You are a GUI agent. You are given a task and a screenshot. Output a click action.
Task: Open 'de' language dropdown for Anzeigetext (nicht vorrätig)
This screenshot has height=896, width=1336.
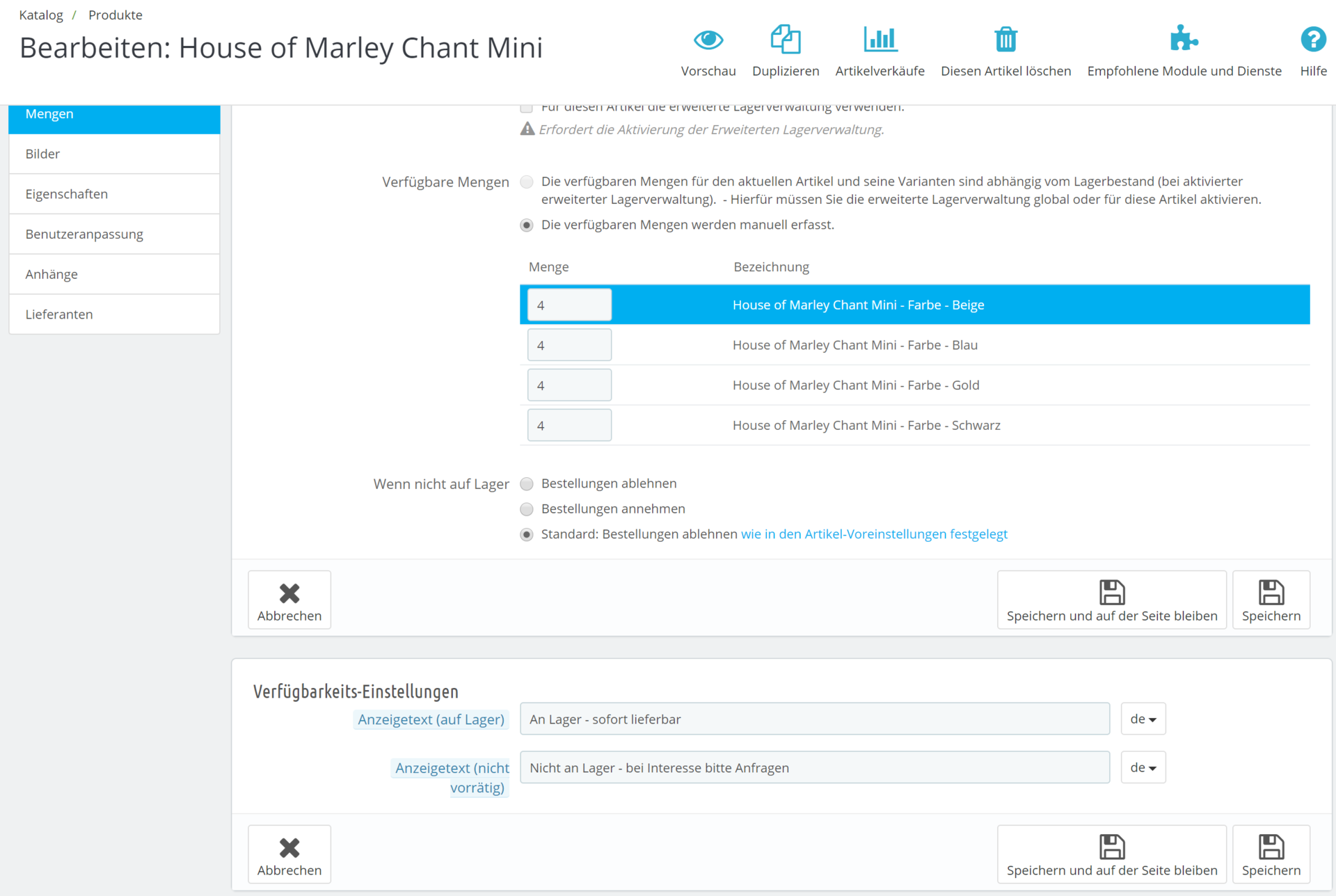(1143, 768)
